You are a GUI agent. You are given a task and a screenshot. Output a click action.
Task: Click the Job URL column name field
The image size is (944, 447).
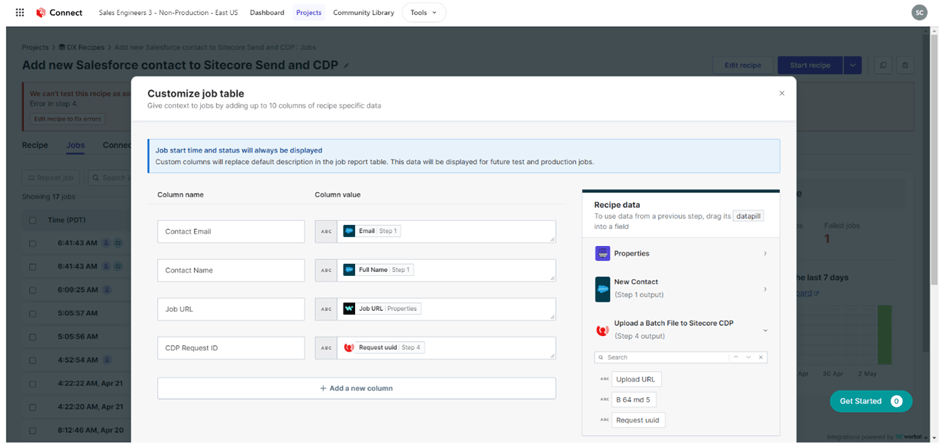tap(231, 309)
